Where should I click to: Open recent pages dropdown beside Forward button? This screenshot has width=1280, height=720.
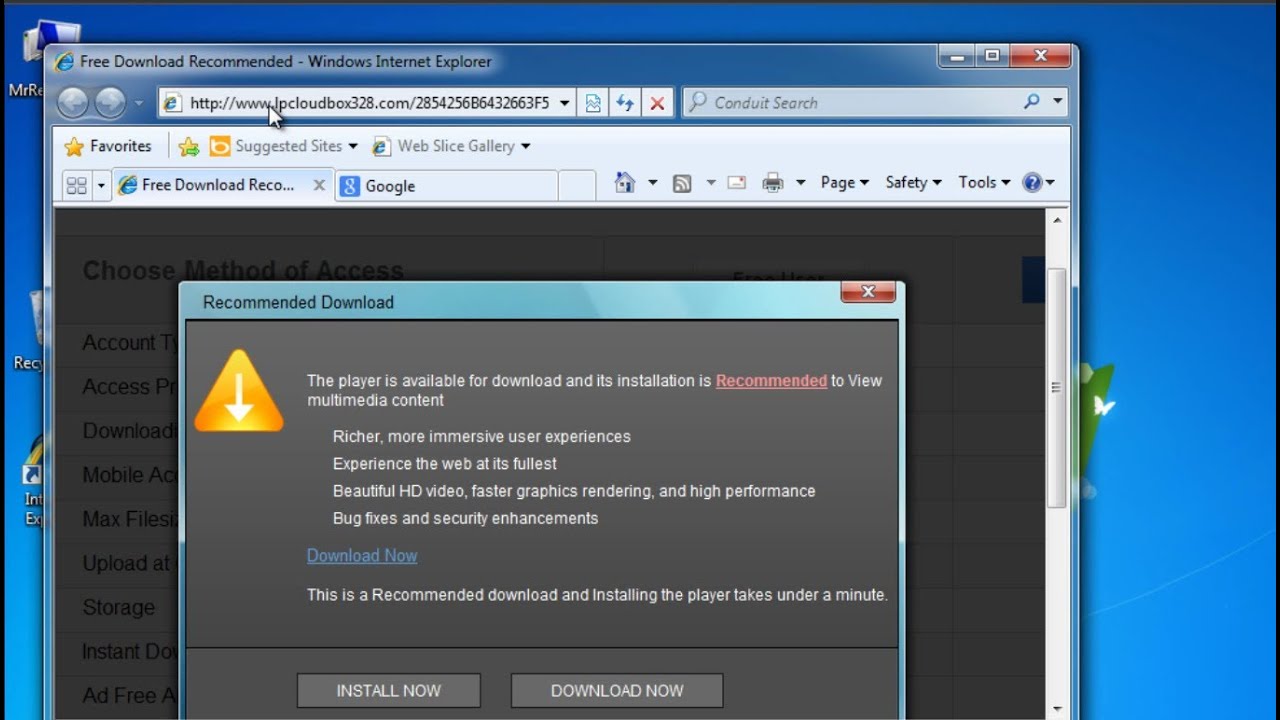[x=138, y=103]
